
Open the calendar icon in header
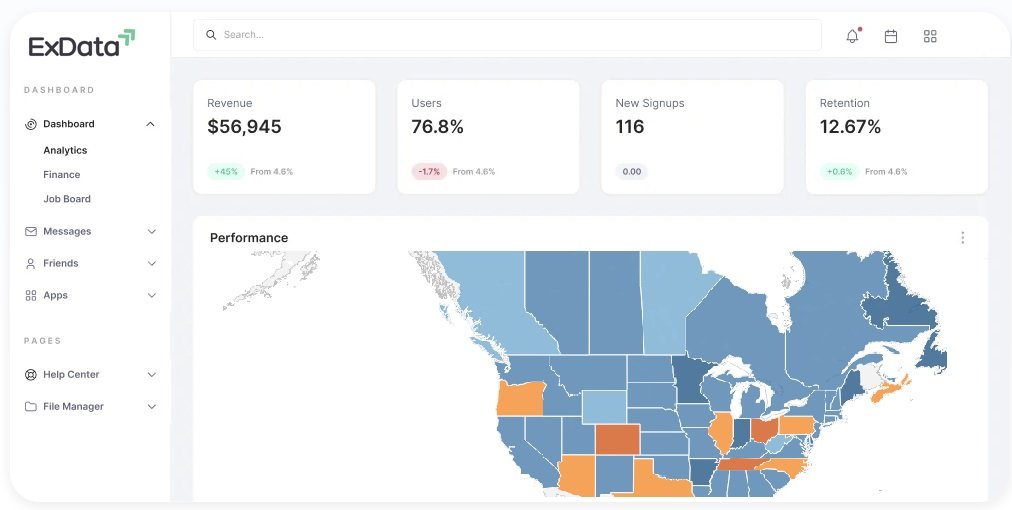pos(891,36)
